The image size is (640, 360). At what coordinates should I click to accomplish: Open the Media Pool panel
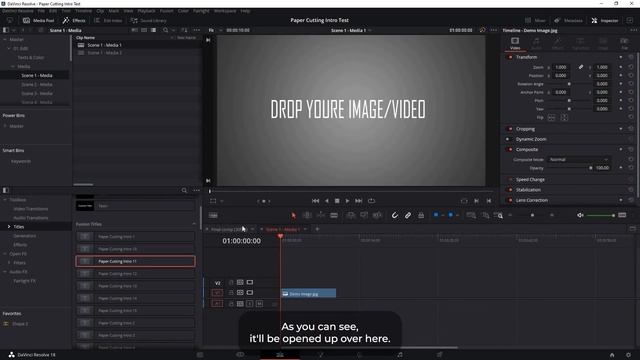click(39, 20)
